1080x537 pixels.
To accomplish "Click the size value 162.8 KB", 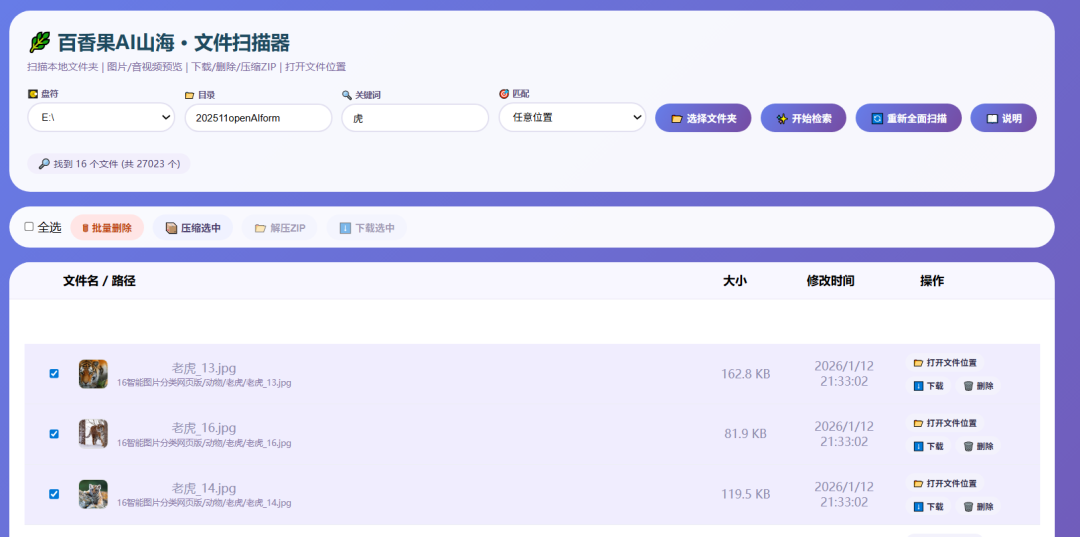I will tap(746, 374).
